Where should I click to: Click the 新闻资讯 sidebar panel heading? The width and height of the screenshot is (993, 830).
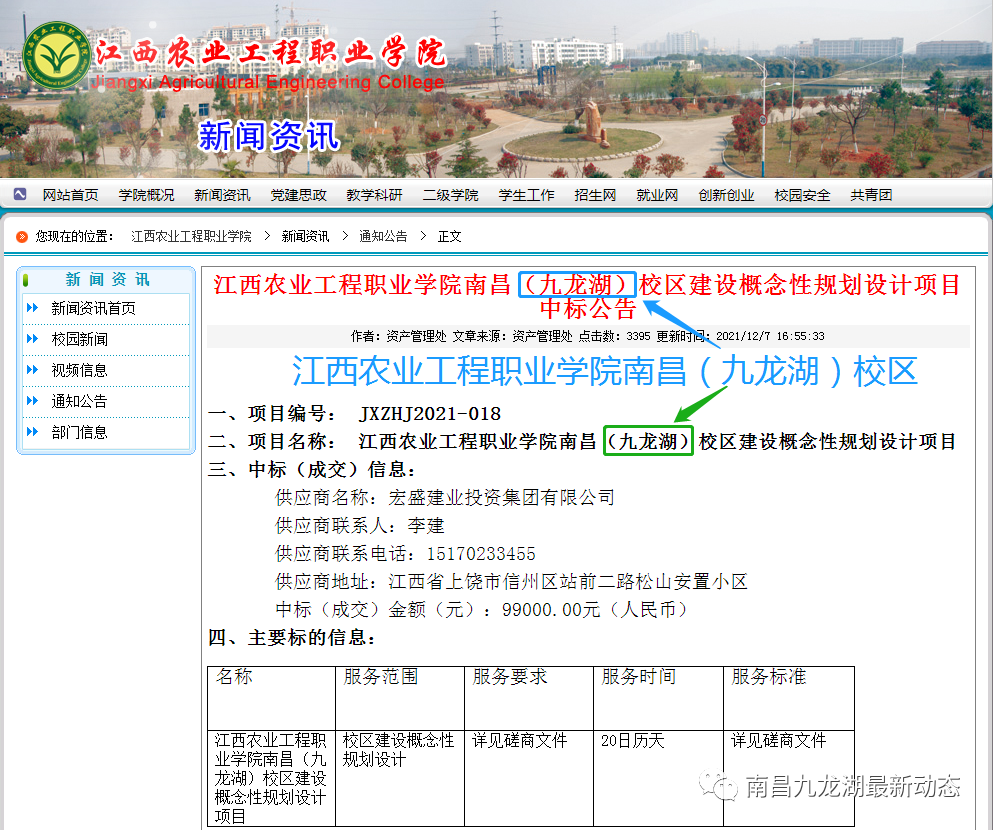[107, 279]
